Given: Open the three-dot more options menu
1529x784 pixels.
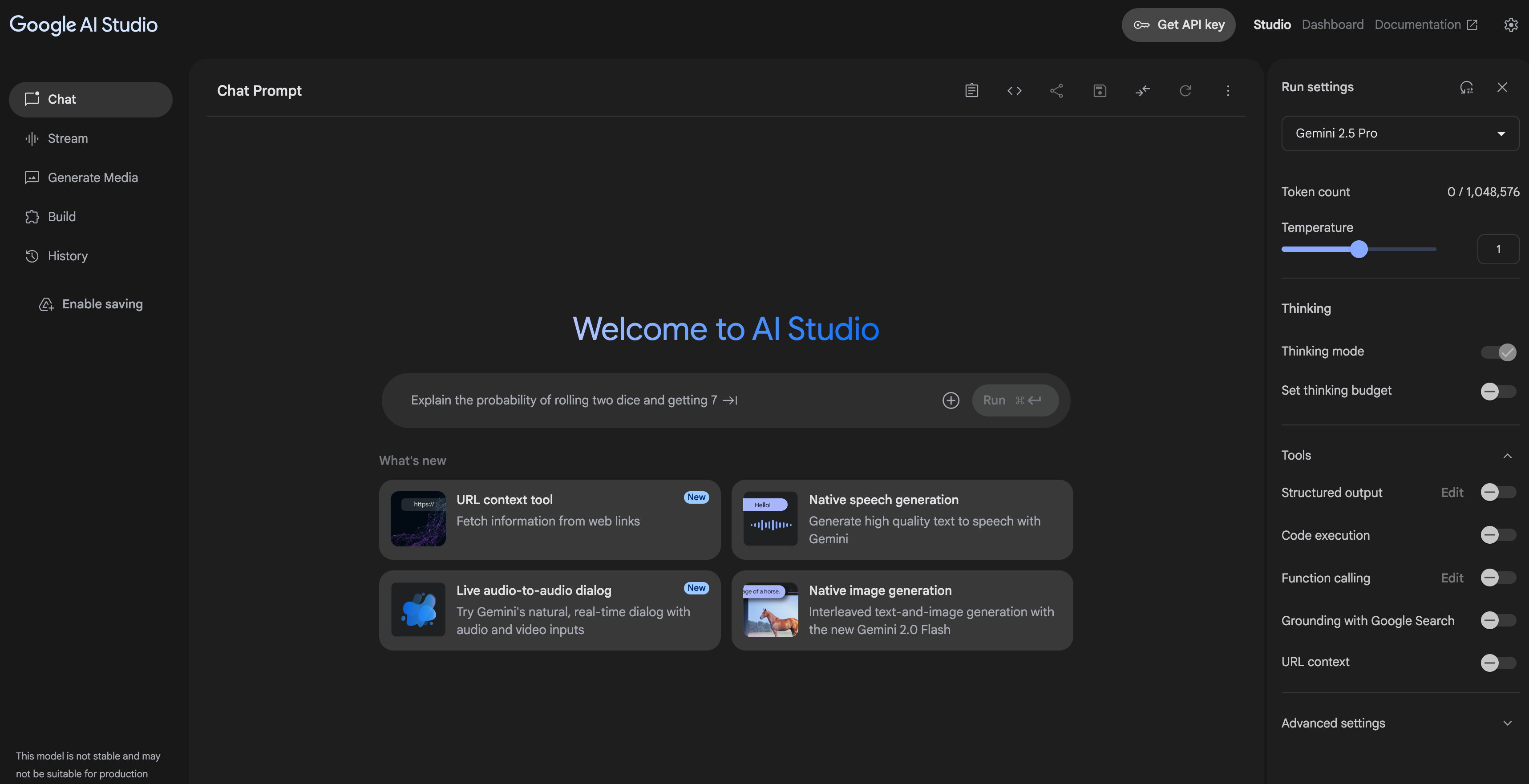Looking at the screenshot, I should pyautogui.click(x=1228, y=90).
